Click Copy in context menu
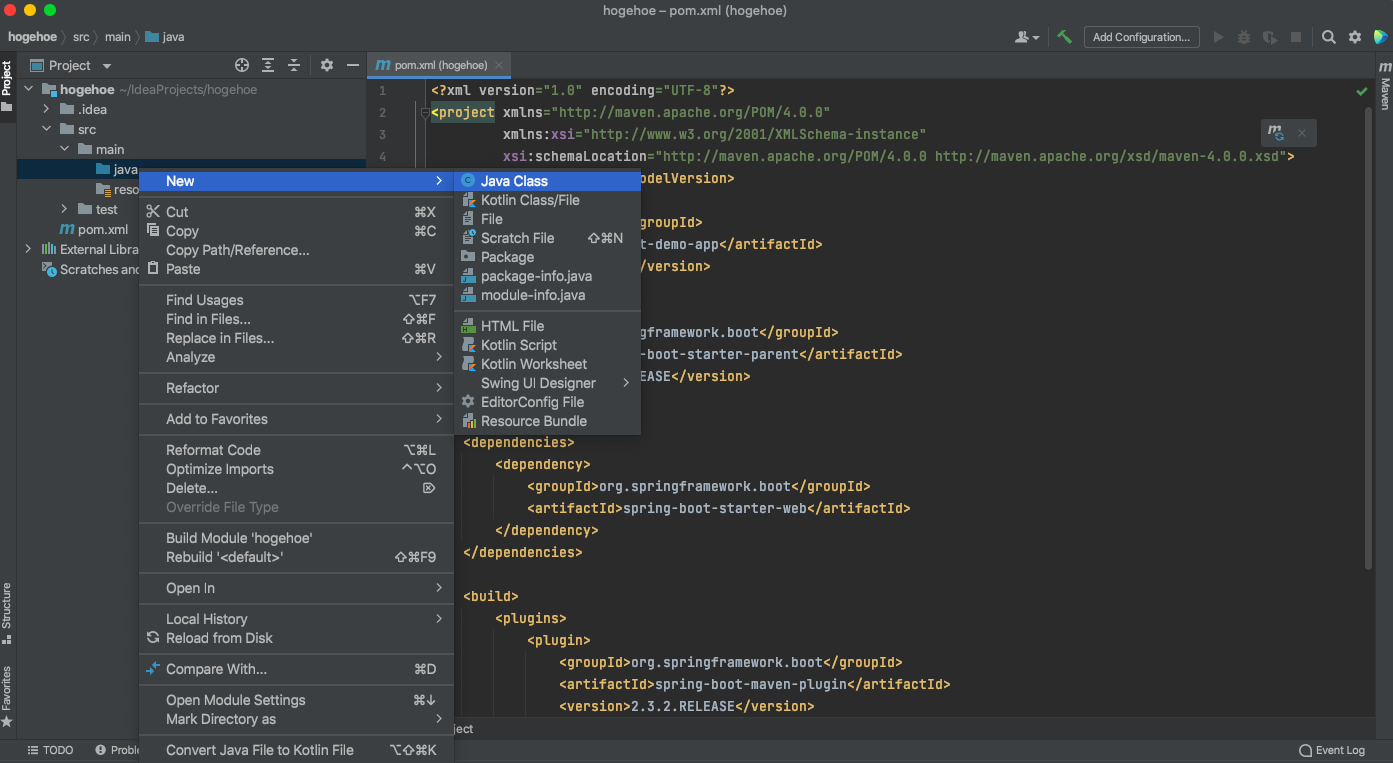This screenshot has height=763, width=1393. click(x=296, y=231)
